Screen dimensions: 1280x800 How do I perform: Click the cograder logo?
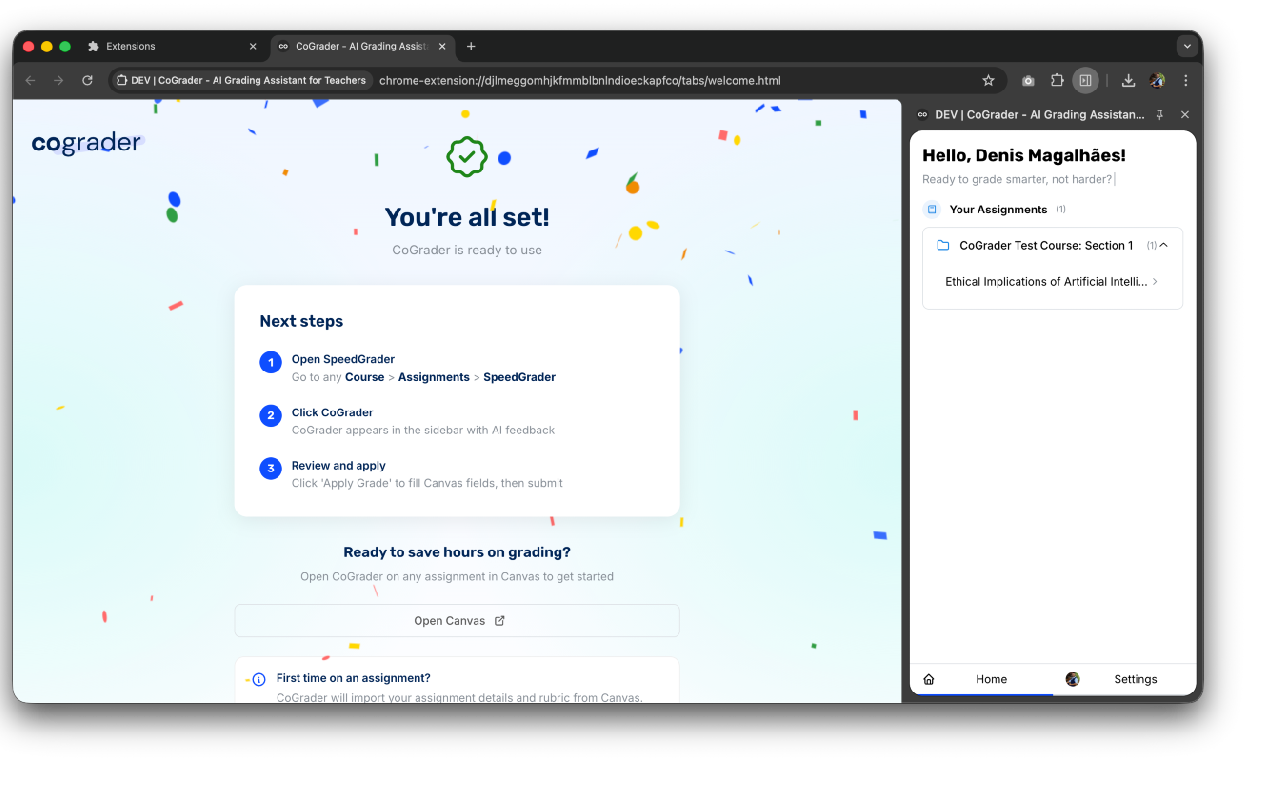(x=87, y=143)
